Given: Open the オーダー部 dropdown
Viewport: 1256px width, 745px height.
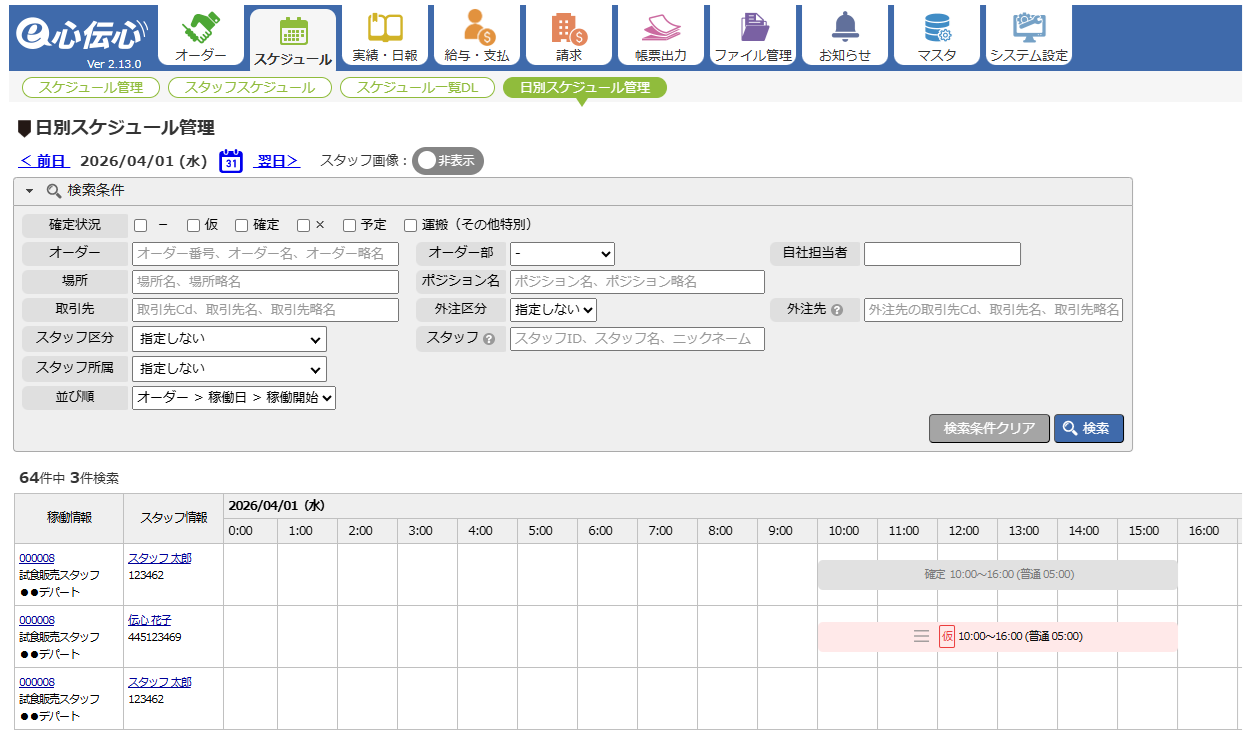Looking at the screenshot, I should (x=562, y=254).
